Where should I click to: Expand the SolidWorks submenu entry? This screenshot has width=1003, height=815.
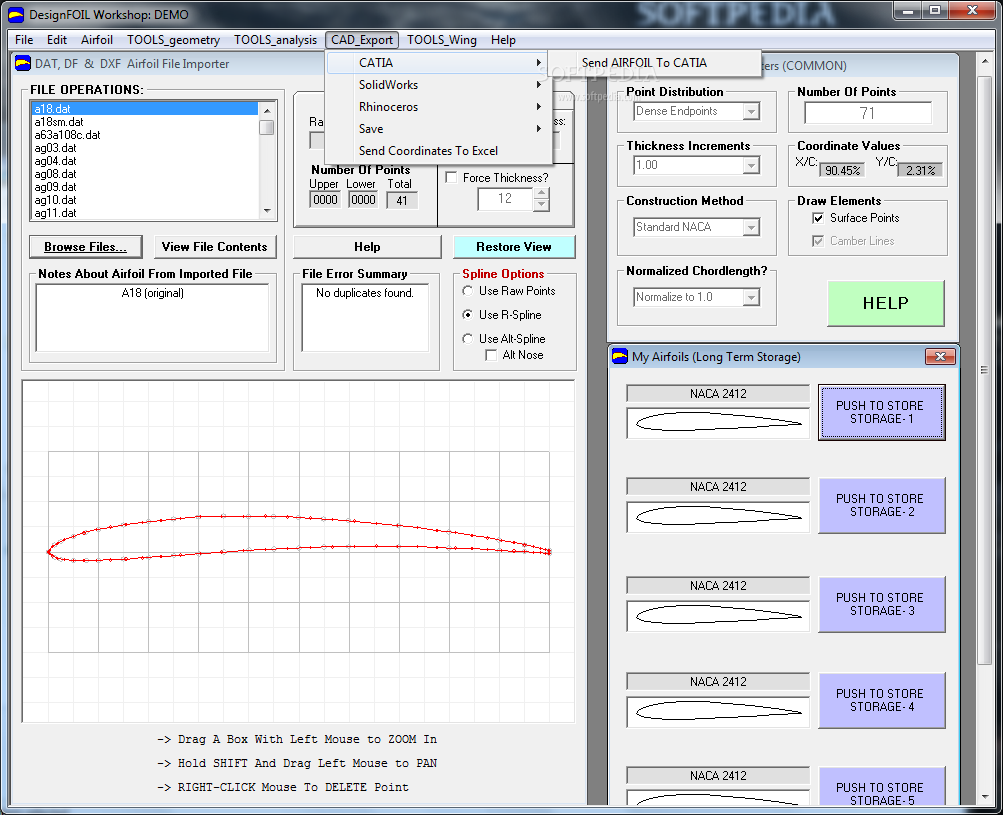(438, 84)
